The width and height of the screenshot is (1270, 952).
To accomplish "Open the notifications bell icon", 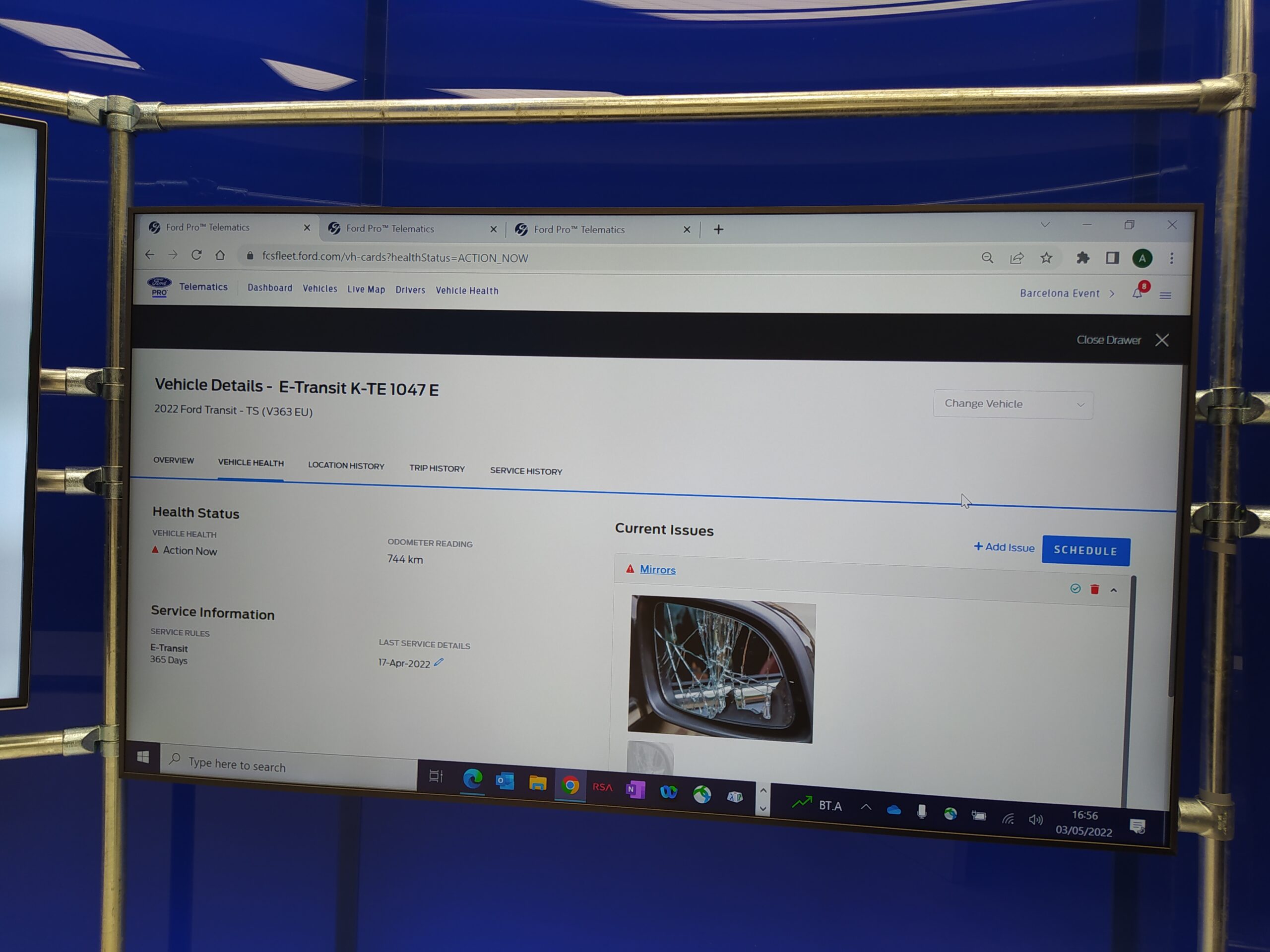I will [x=1138, y=294].
